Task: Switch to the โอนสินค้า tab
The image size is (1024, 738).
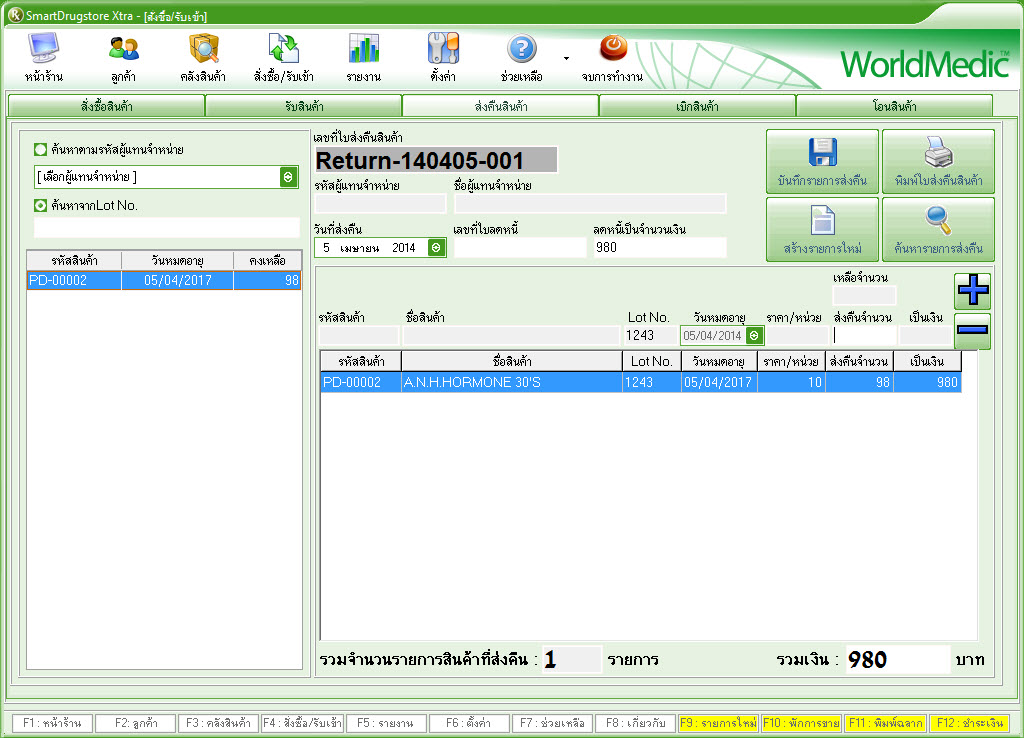Action: (894, 106)
